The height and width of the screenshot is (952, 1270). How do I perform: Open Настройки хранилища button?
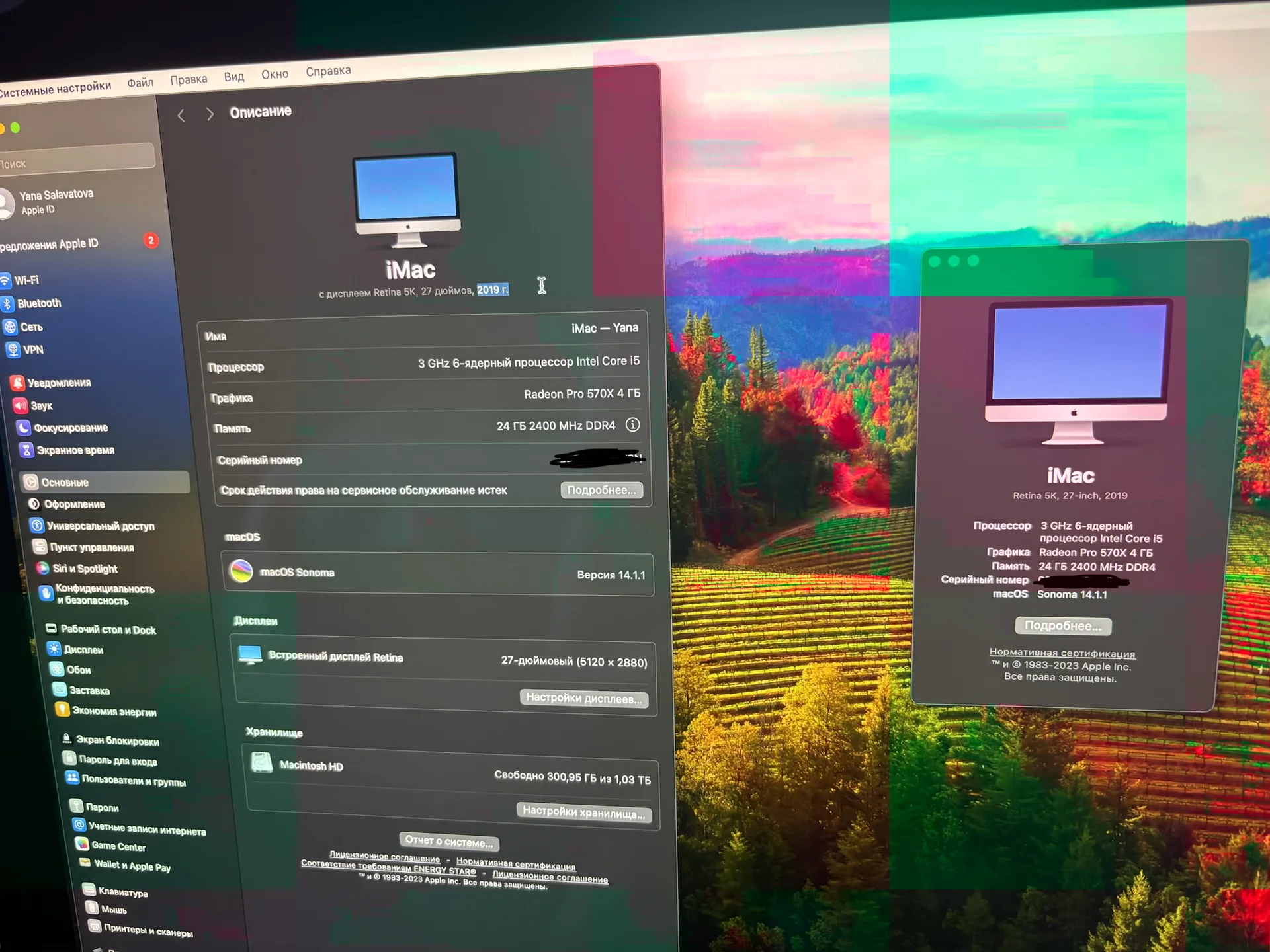pyautogui.click(x=583, y=813)
